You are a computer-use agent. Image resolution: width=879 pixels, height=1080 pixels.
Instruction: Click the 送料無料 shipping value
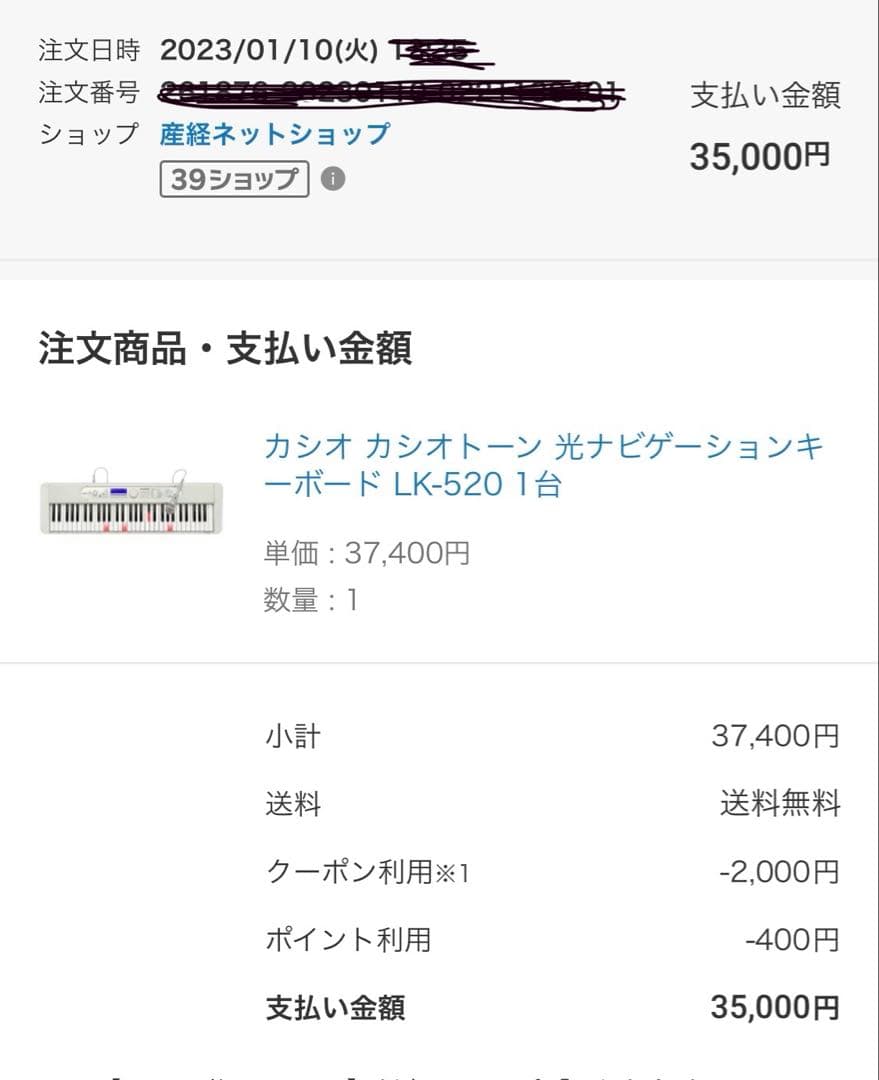coord(780,804)
